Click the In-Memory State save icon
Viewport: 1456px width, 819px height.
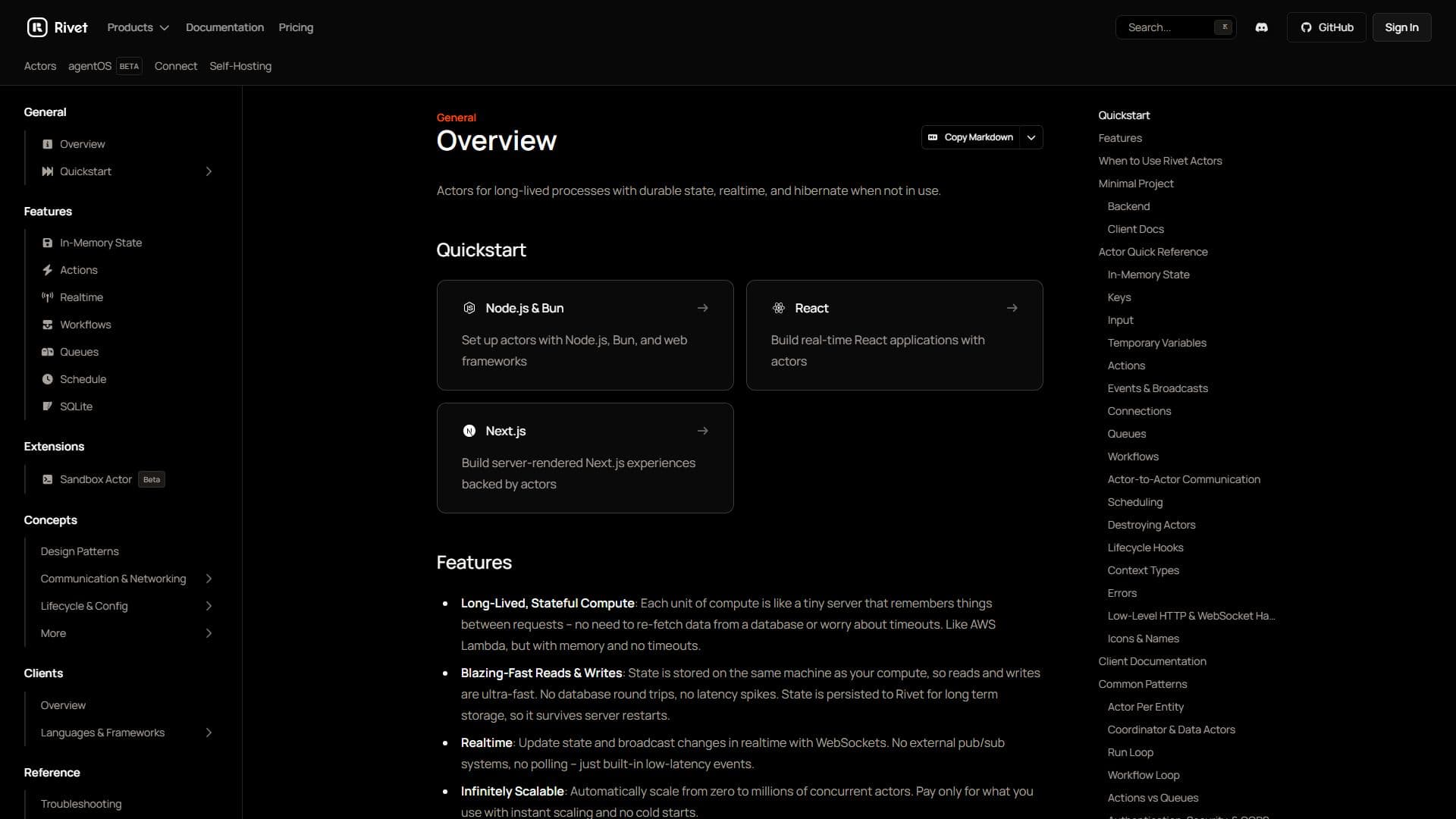coord(48,243)
